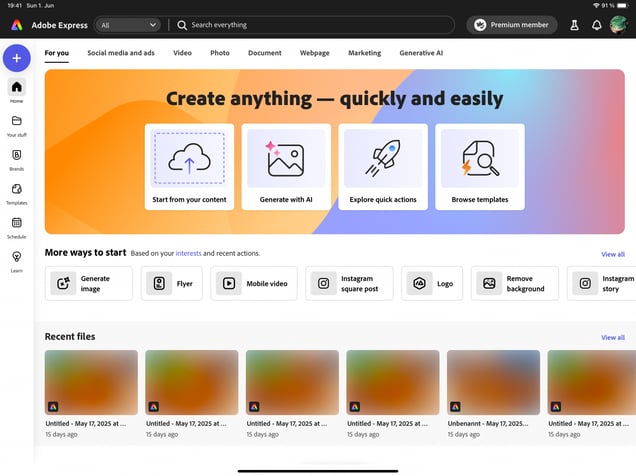Open Learn lightbulb in sidebar
This screenshot has height=476, width=636.
point(16,260)
